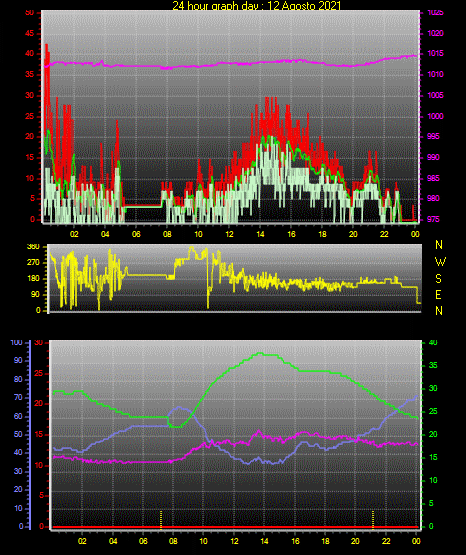The image size is (466, 555).
Task: Click the top chart's 18 hour label
Action: (x=322, y=234)
